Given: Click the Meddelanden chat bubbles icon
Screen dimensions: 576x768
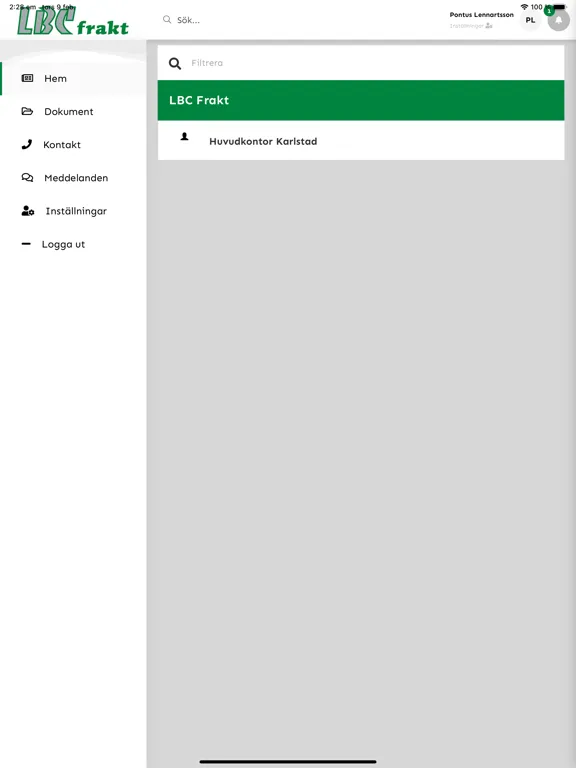Looking at the screenshot, I should (27, 177).
